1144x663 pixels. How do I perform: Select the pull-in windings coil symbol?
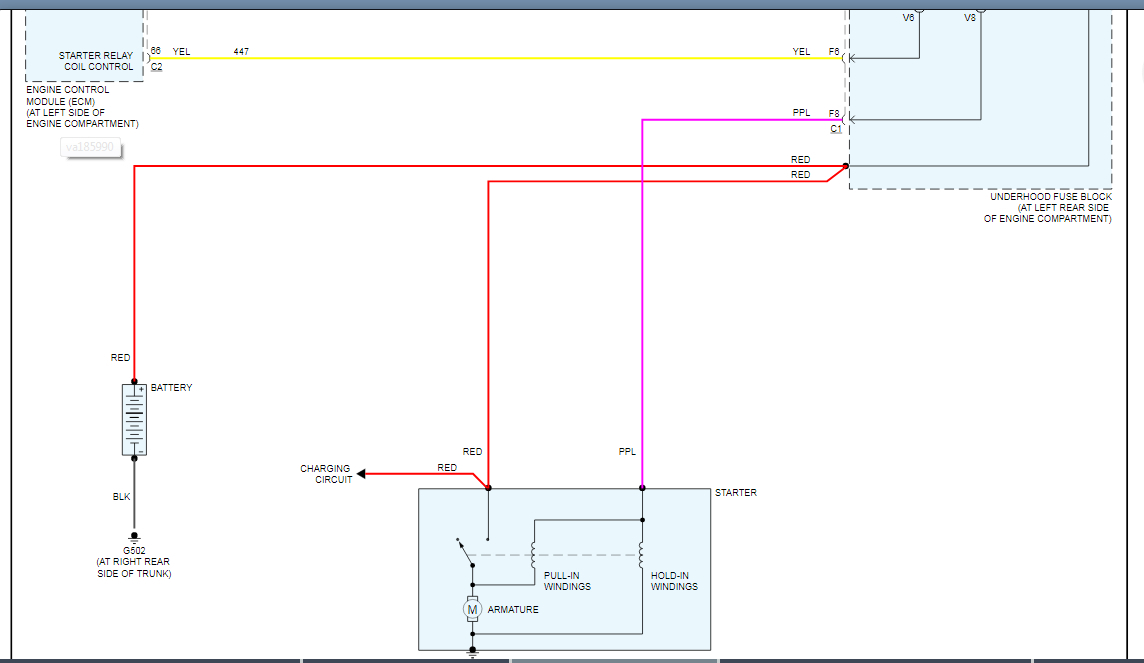534,553
